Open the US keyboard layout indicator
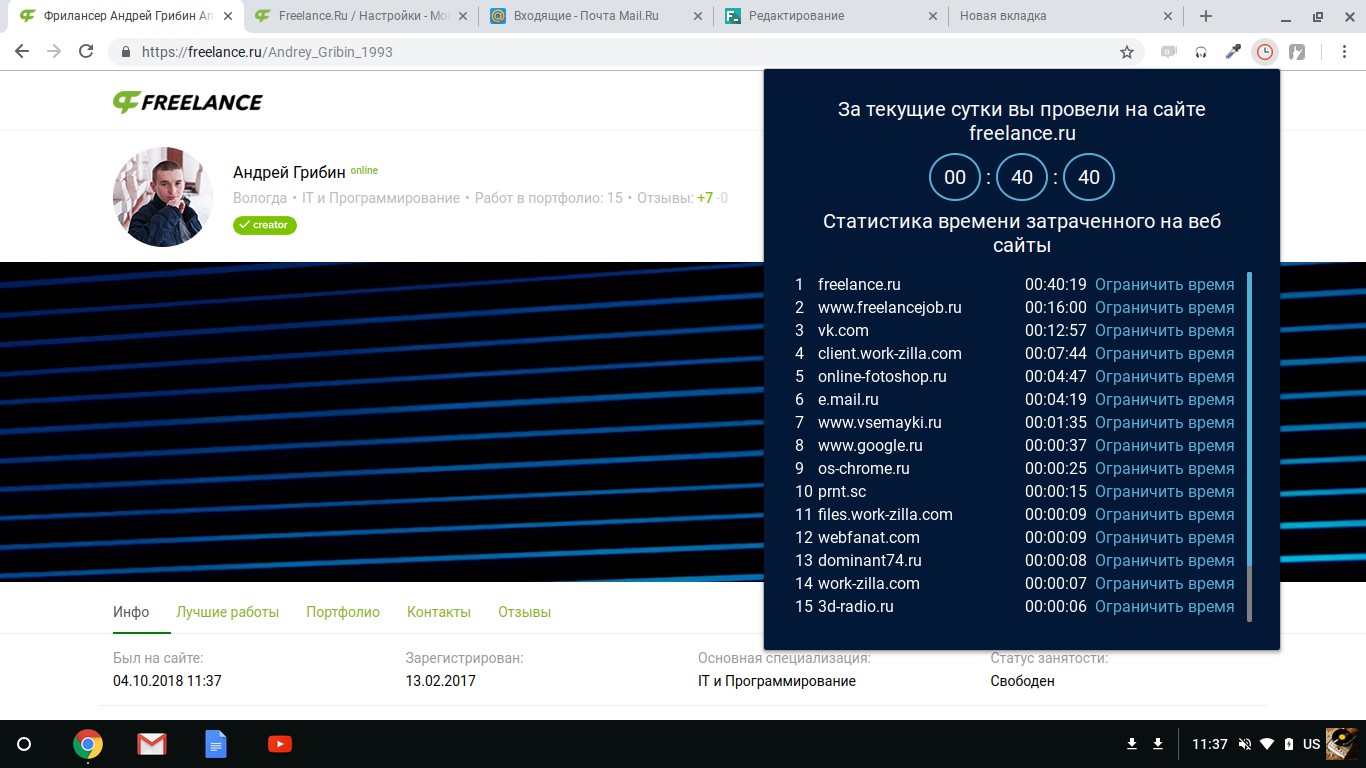This screenshot has width=1366, height=768. [x=1311, y=744]
